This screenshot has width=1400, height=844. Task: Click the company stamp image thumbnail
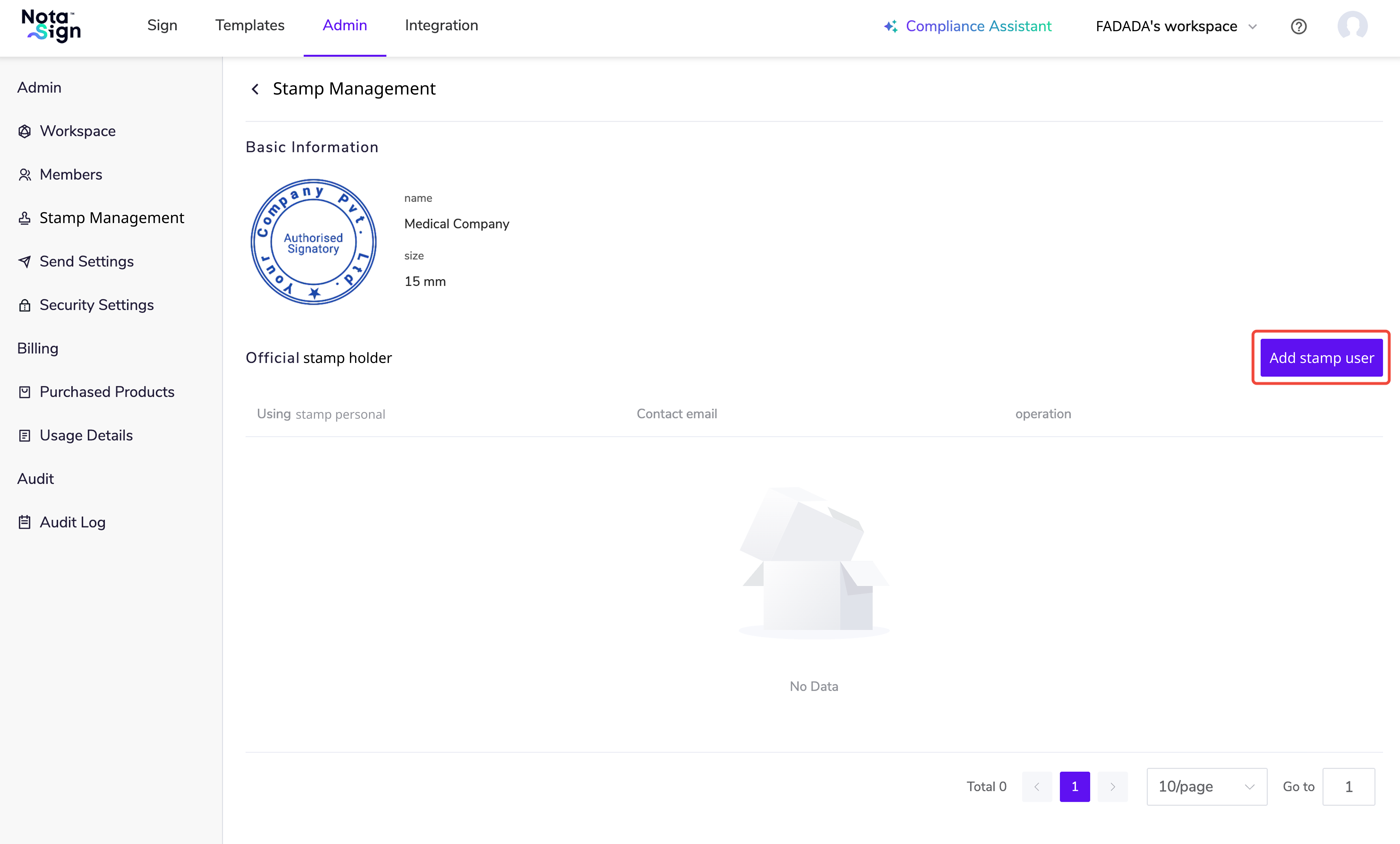point(313,243)
